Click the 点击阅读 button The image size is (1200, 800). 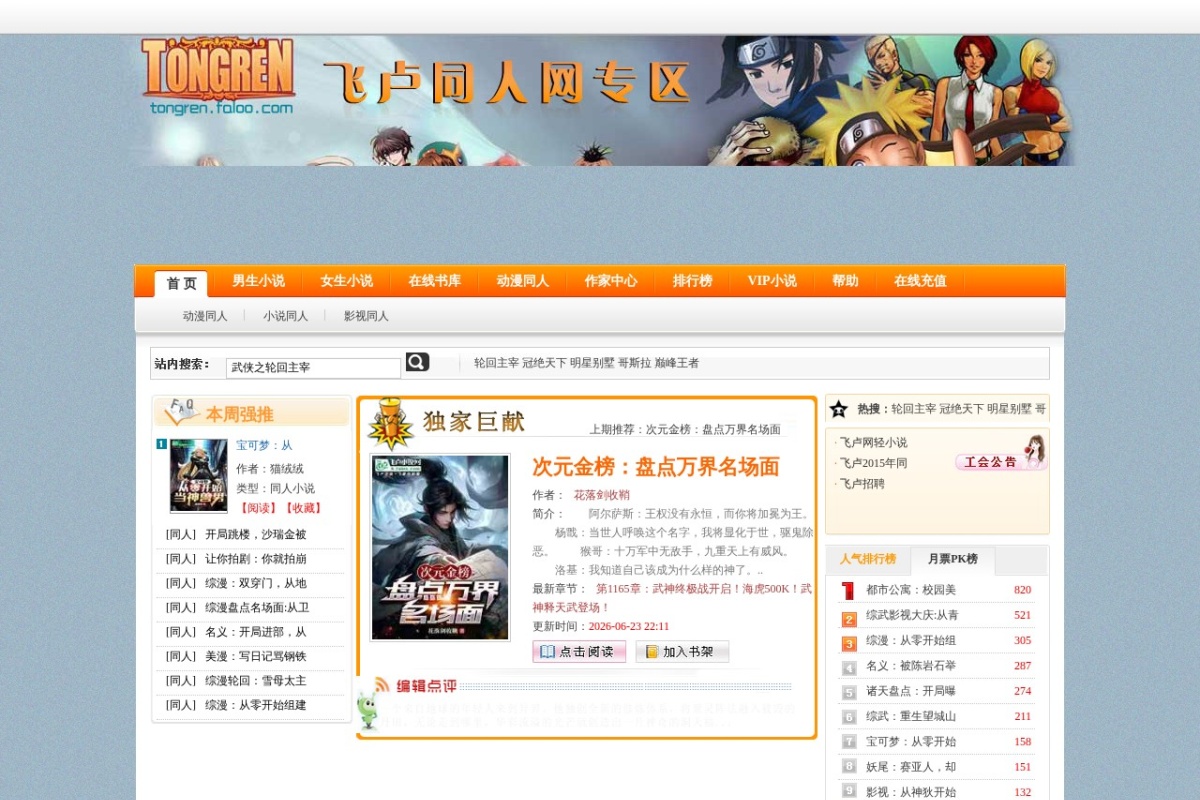pyautogui.click(x=579, y=652)
